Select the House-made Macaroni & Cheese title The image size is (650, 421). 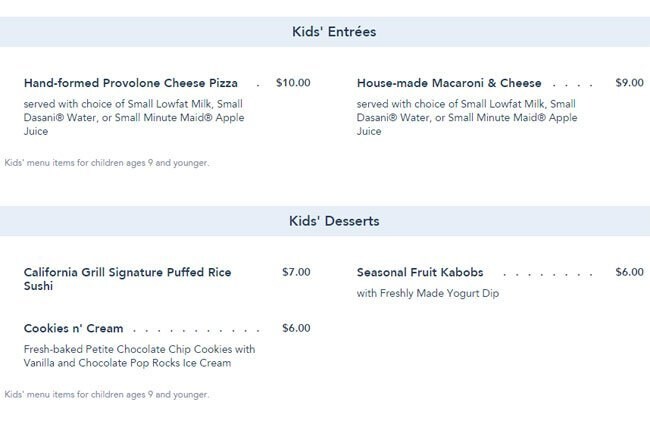[449, 83]
